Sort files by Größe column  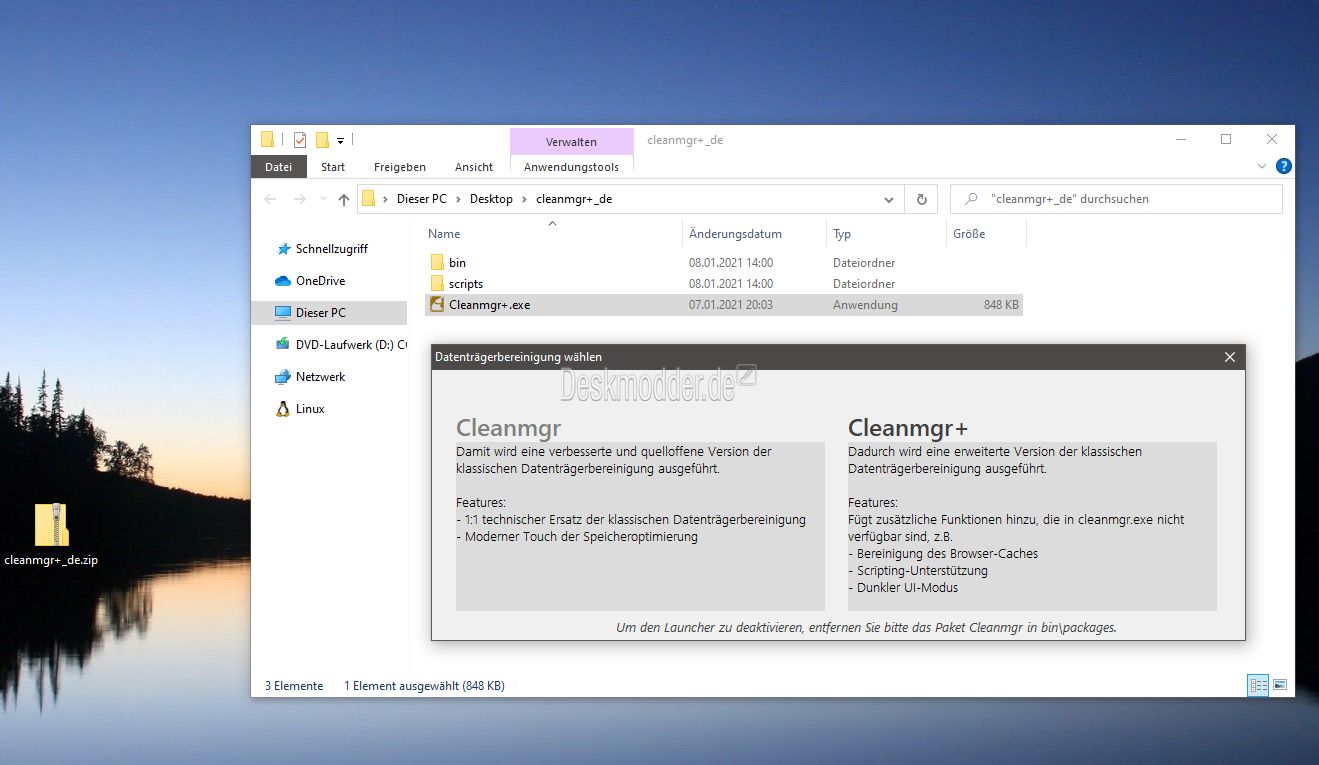click(969, 234)
